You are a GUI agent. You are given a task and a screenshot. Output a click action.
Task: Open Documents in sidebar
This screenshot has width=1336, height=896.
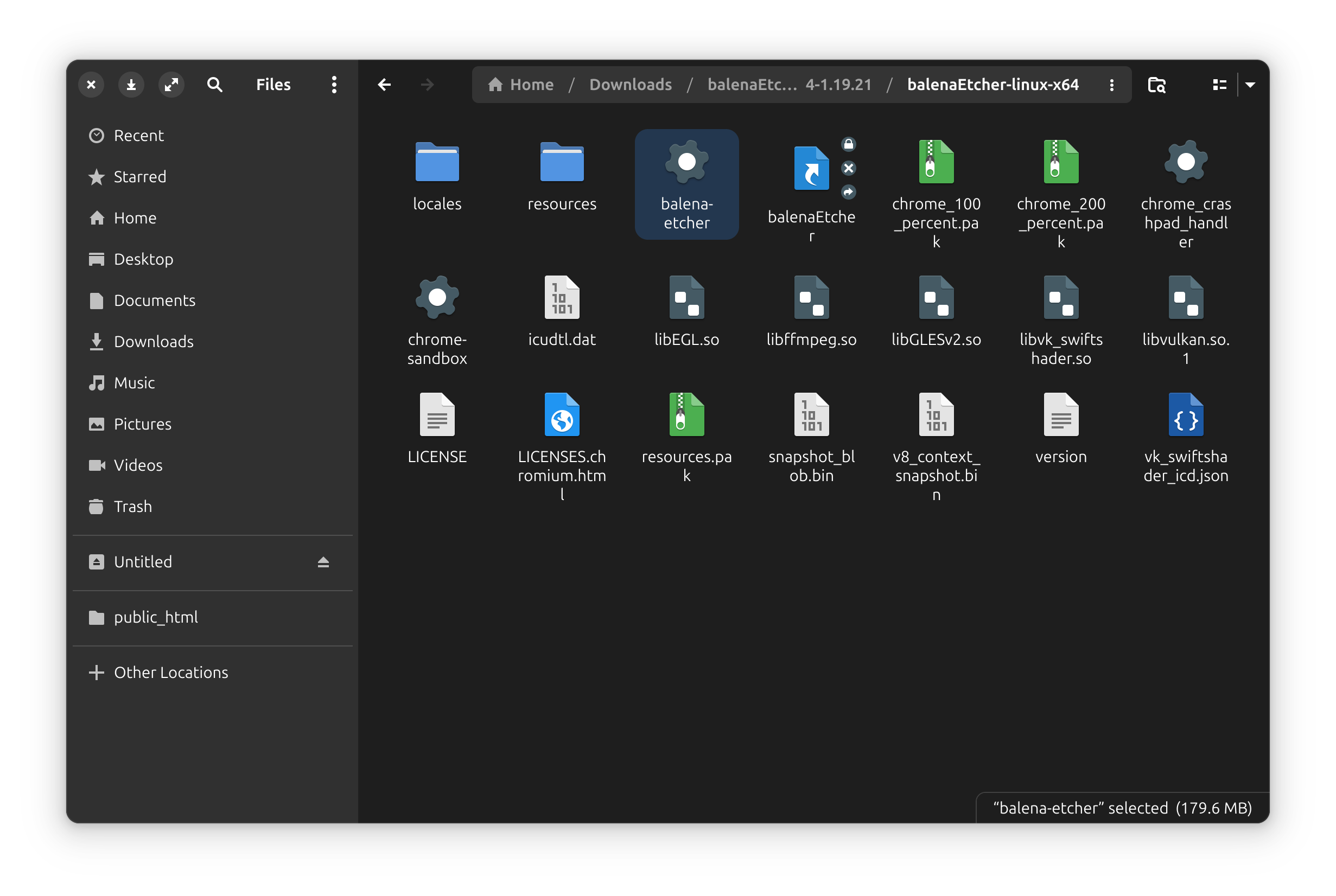point(213,300)
